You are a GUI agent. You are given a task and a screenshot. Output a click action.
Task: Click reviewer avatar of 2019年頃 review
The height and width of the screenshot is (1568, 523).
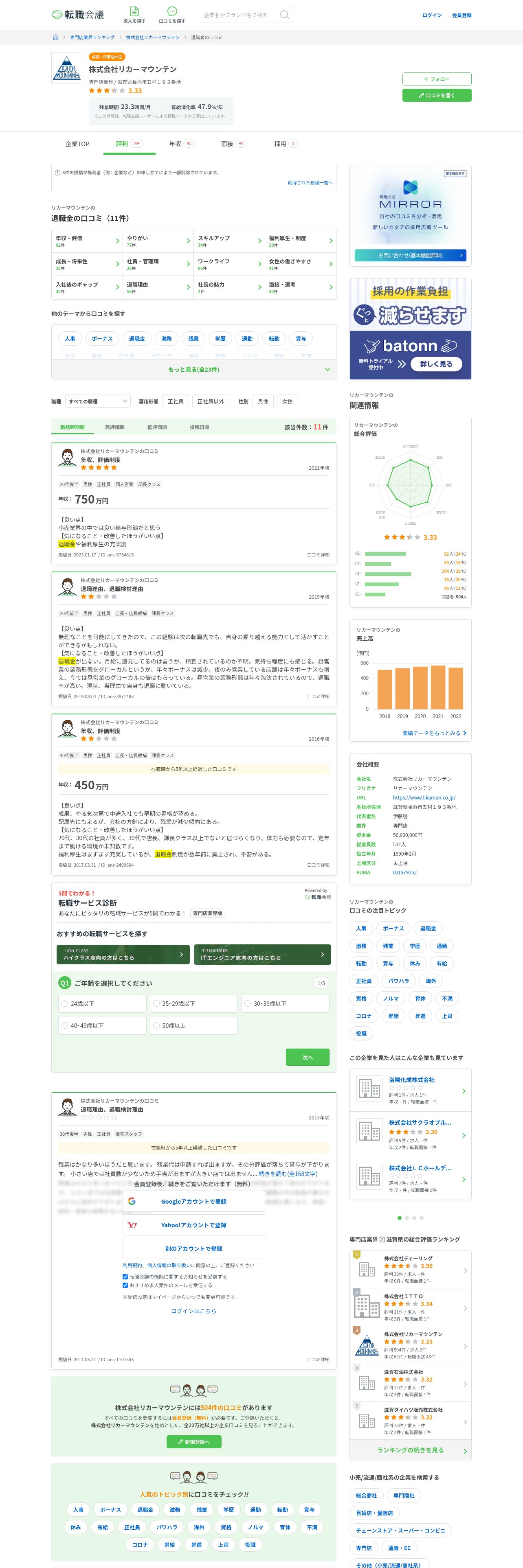click(68, 587)
